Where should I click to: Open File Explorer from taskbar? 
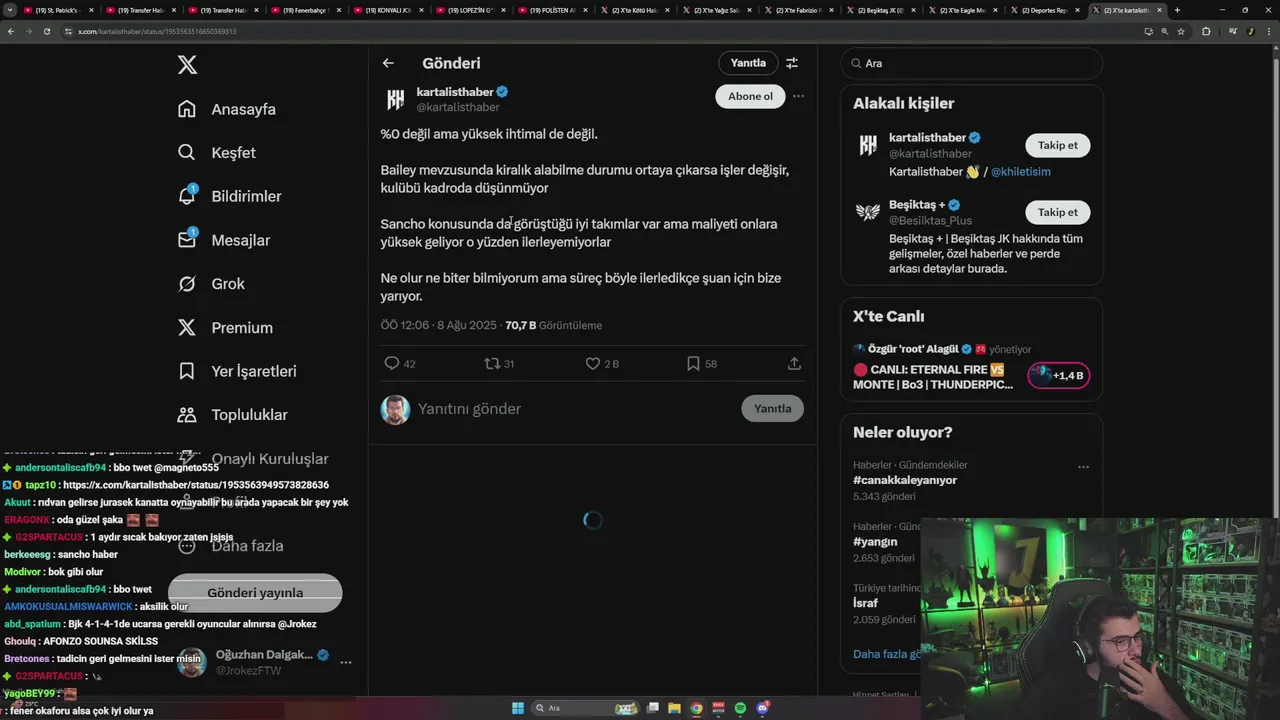coord(675,708)
